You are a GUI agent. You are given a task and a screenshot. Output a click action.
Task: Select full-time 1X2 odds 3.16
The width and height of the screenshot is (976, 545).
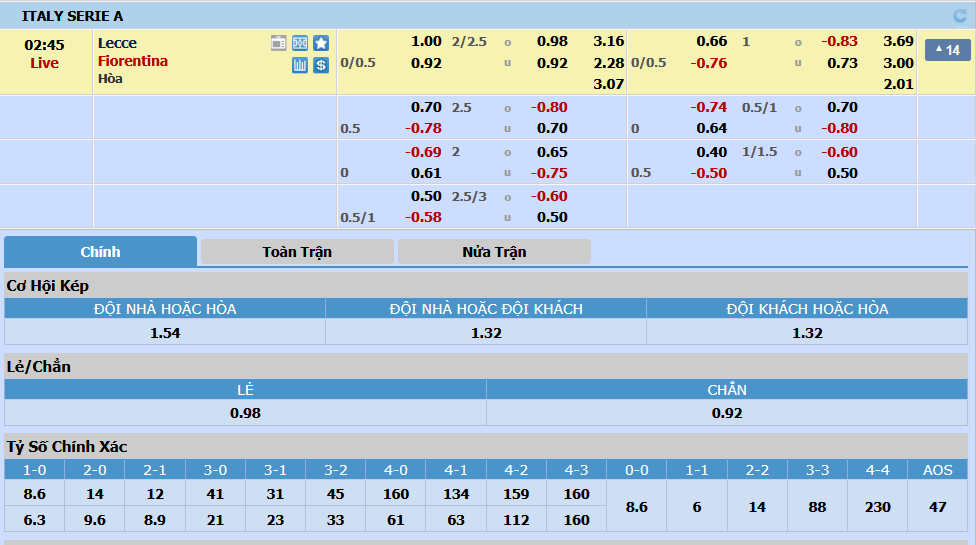[x=608, y=42]
